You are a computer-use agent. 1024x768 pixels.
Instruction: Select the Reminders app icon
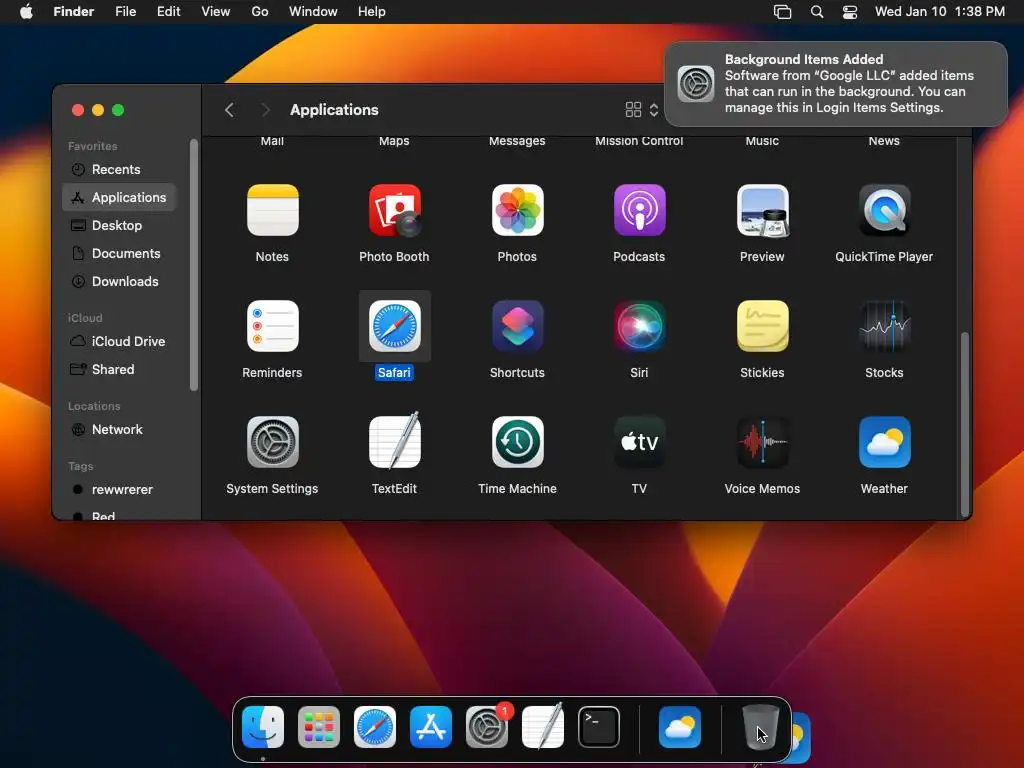272,326
